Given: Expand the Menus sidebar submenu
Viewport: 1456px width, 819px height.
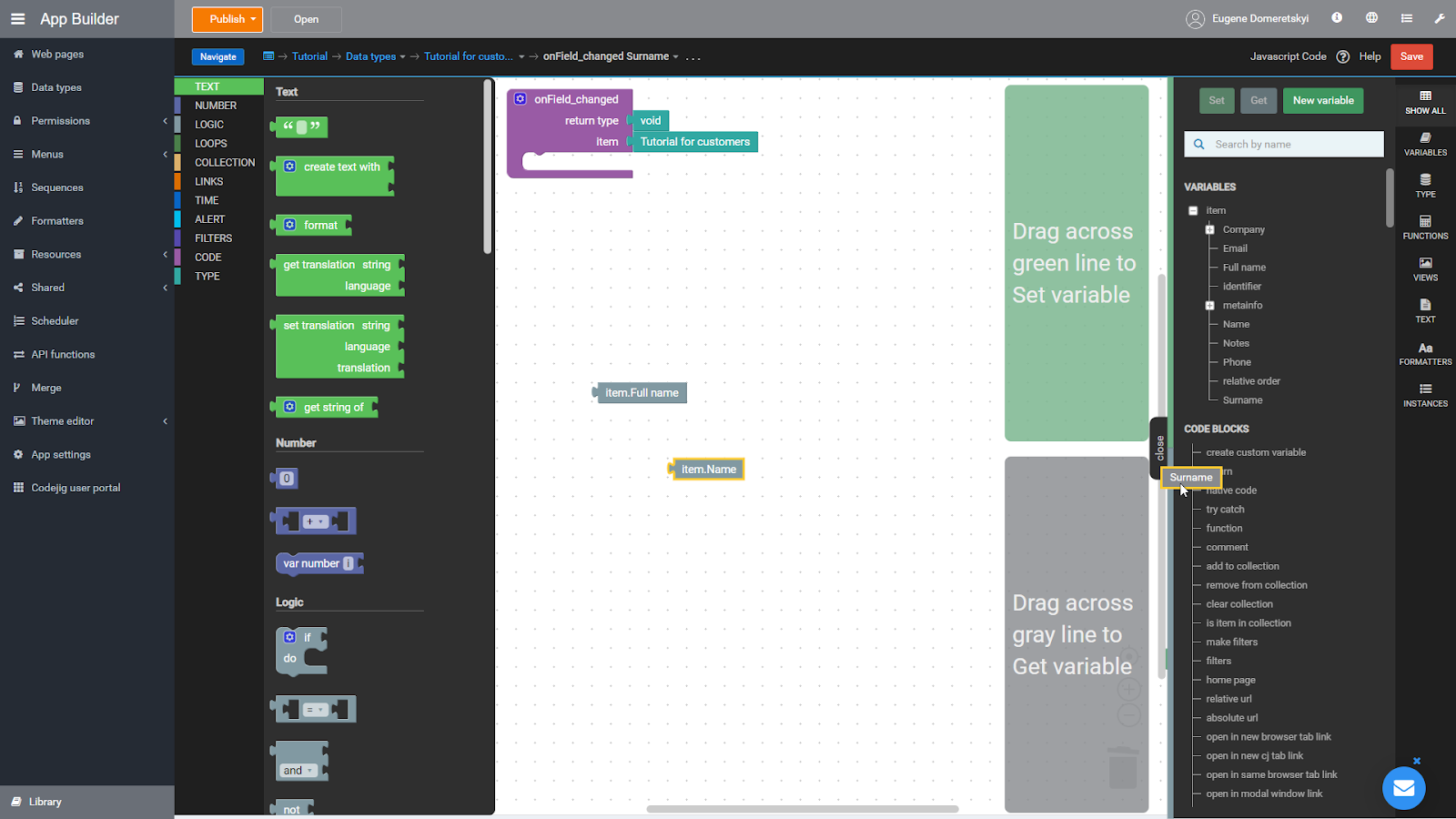Looking at the screenshot, I should tap(166, 155).
